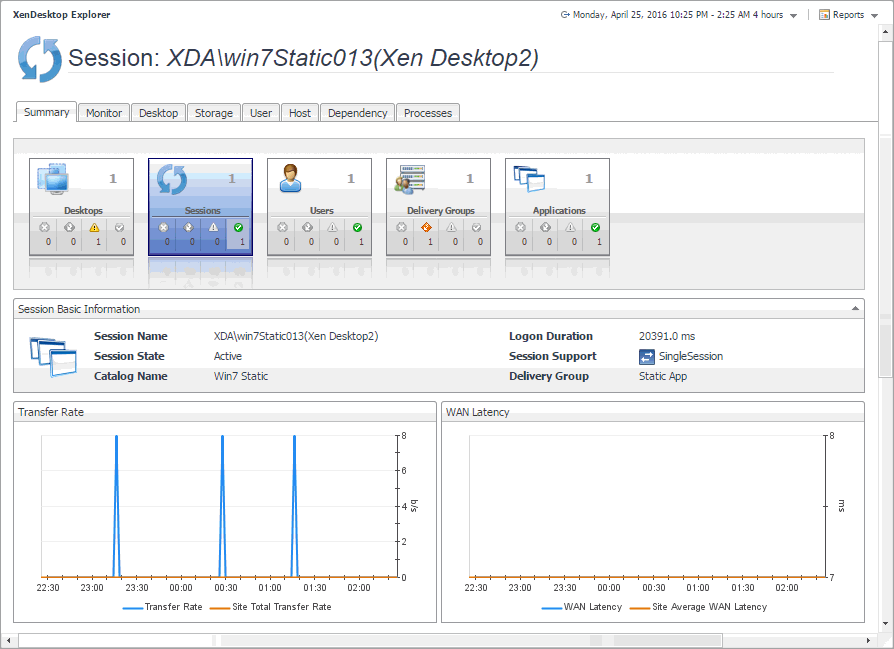Click the Transfer Rate panel title
This screenshot has width=894, height=649.
(x=51, y=412)
